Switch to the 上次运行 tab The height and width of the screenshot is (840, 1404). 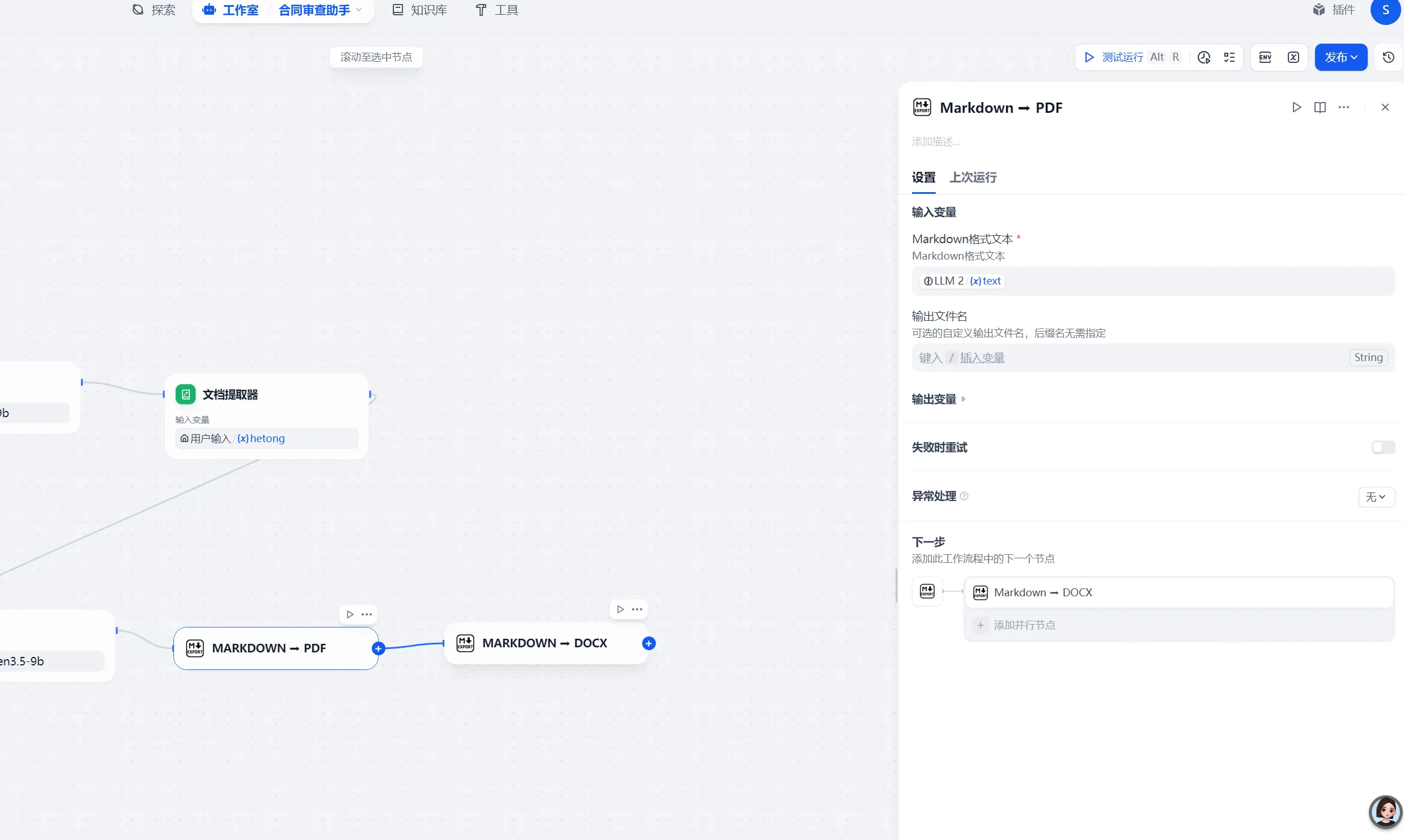(x=973, y=177)
